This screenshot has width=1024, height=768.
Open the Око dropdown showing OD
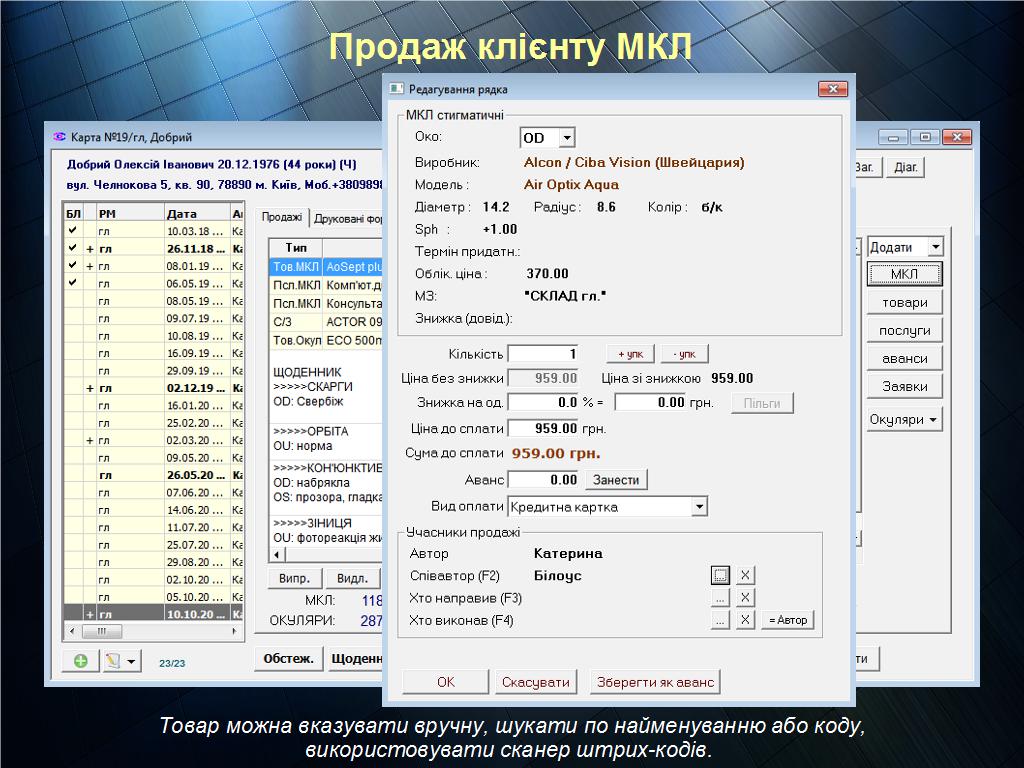click(x=567, y=138)
